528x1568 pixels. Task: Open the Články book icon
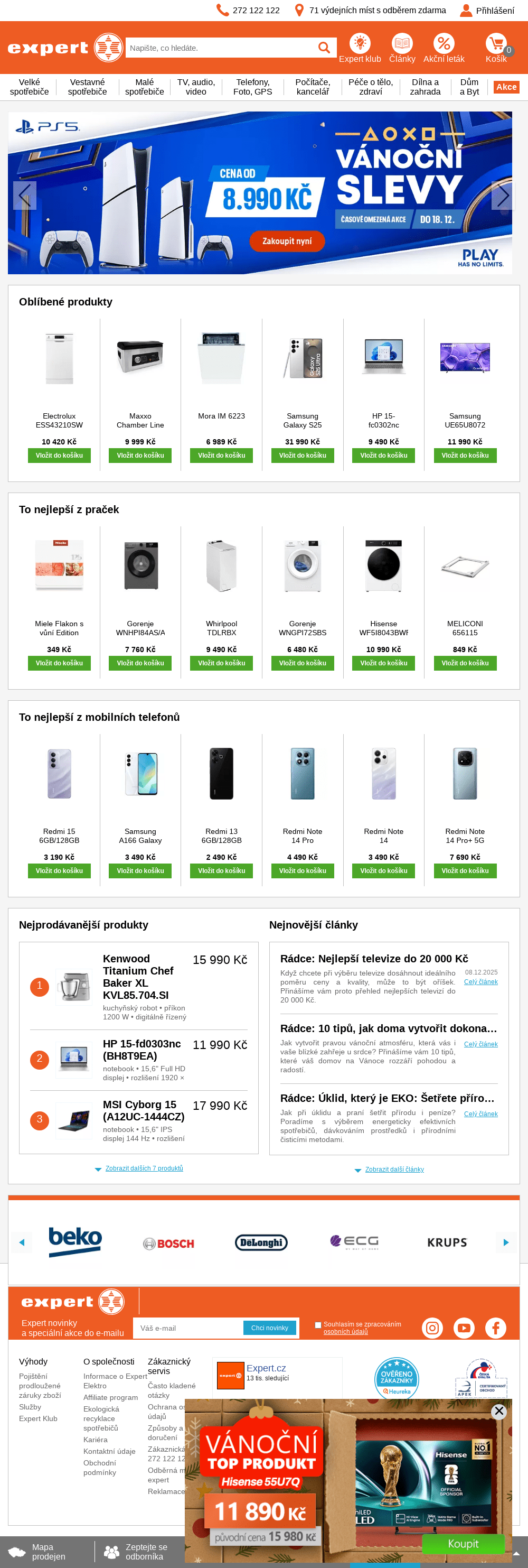pos(402,44)
